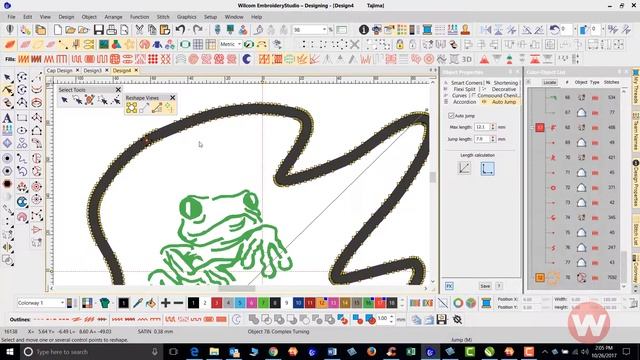Close the Design4 tab
Screen dimensions: 640x360
[x=136, y=71]
